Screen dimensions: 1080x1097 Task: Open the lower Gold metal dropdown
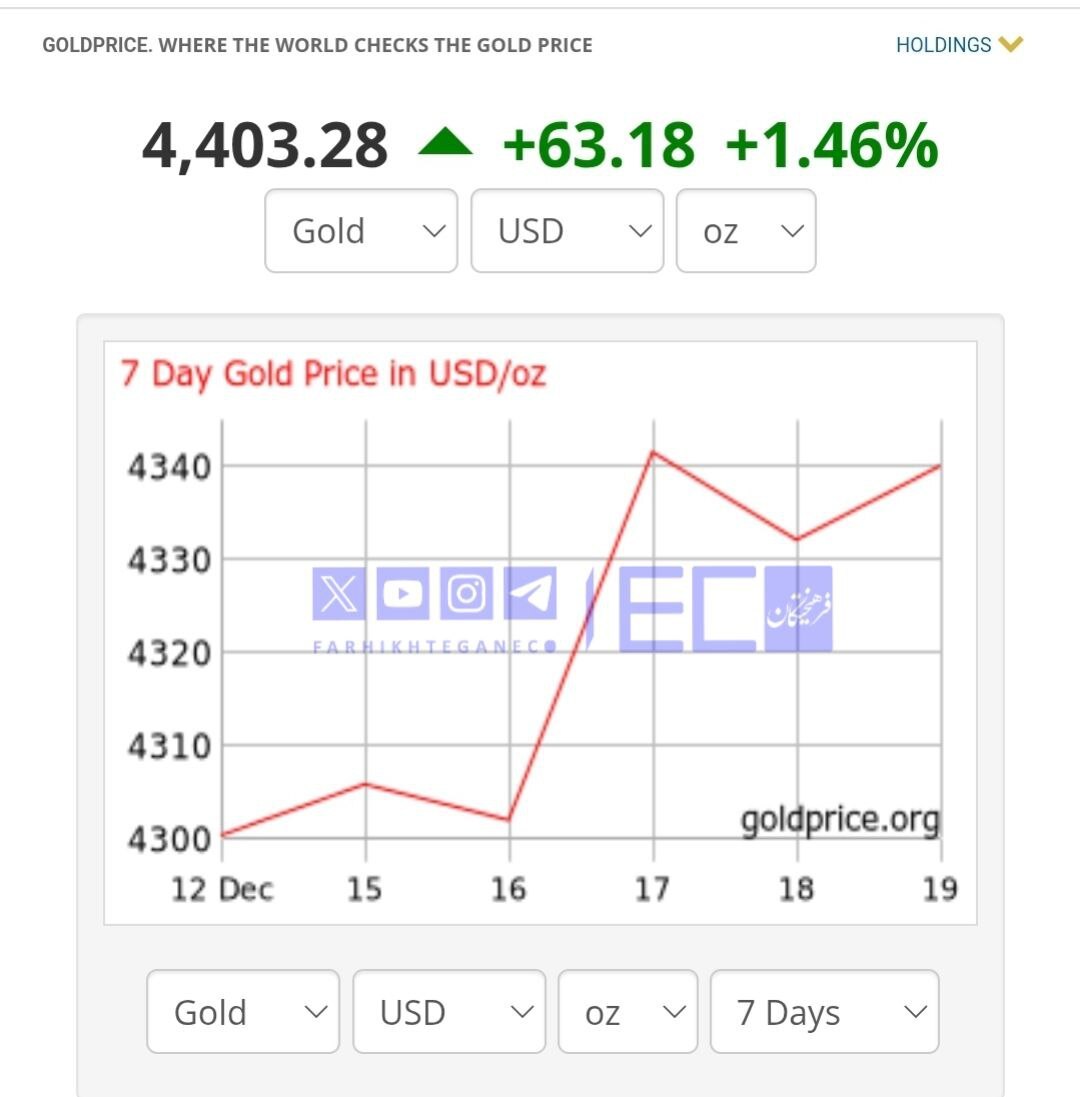243,1012
